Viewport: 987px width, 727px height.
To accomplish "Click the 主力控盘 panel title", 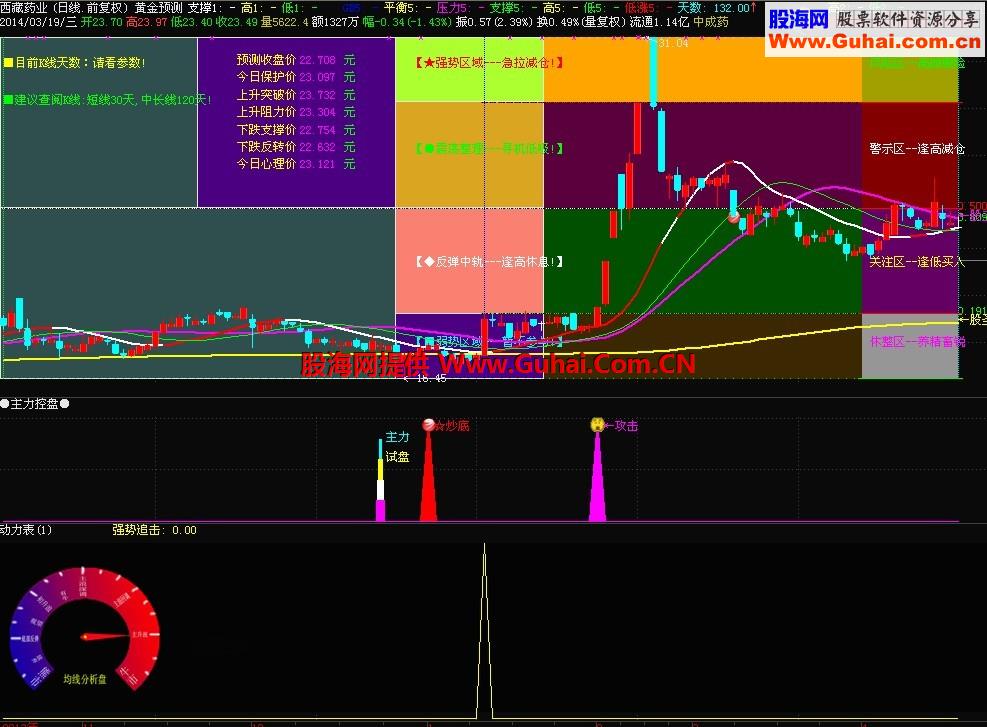I will point(34,403).
